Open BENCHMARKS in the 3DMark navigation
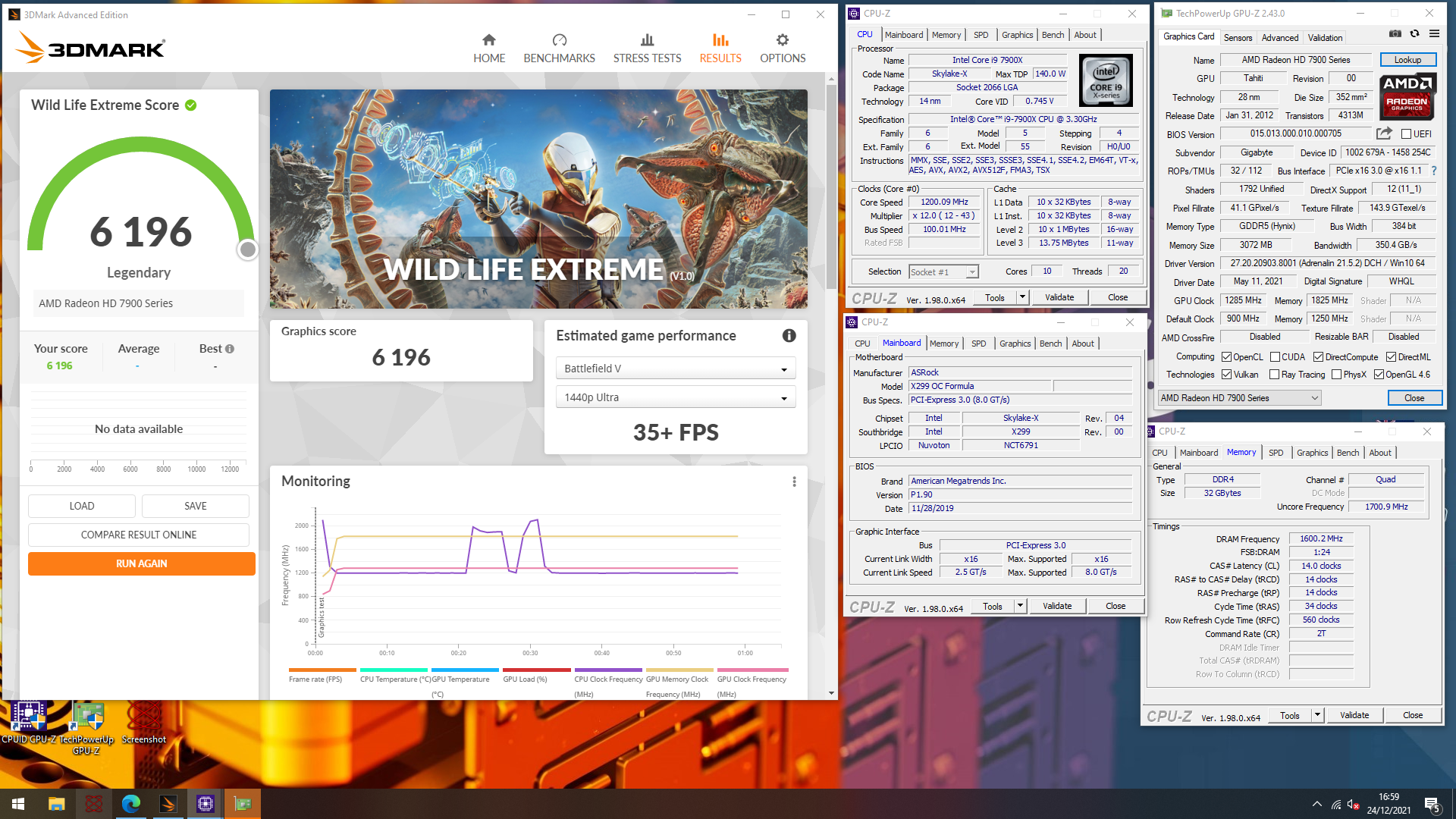Image resolution: width=1456 pixels, height=819 pixels. 559,49
